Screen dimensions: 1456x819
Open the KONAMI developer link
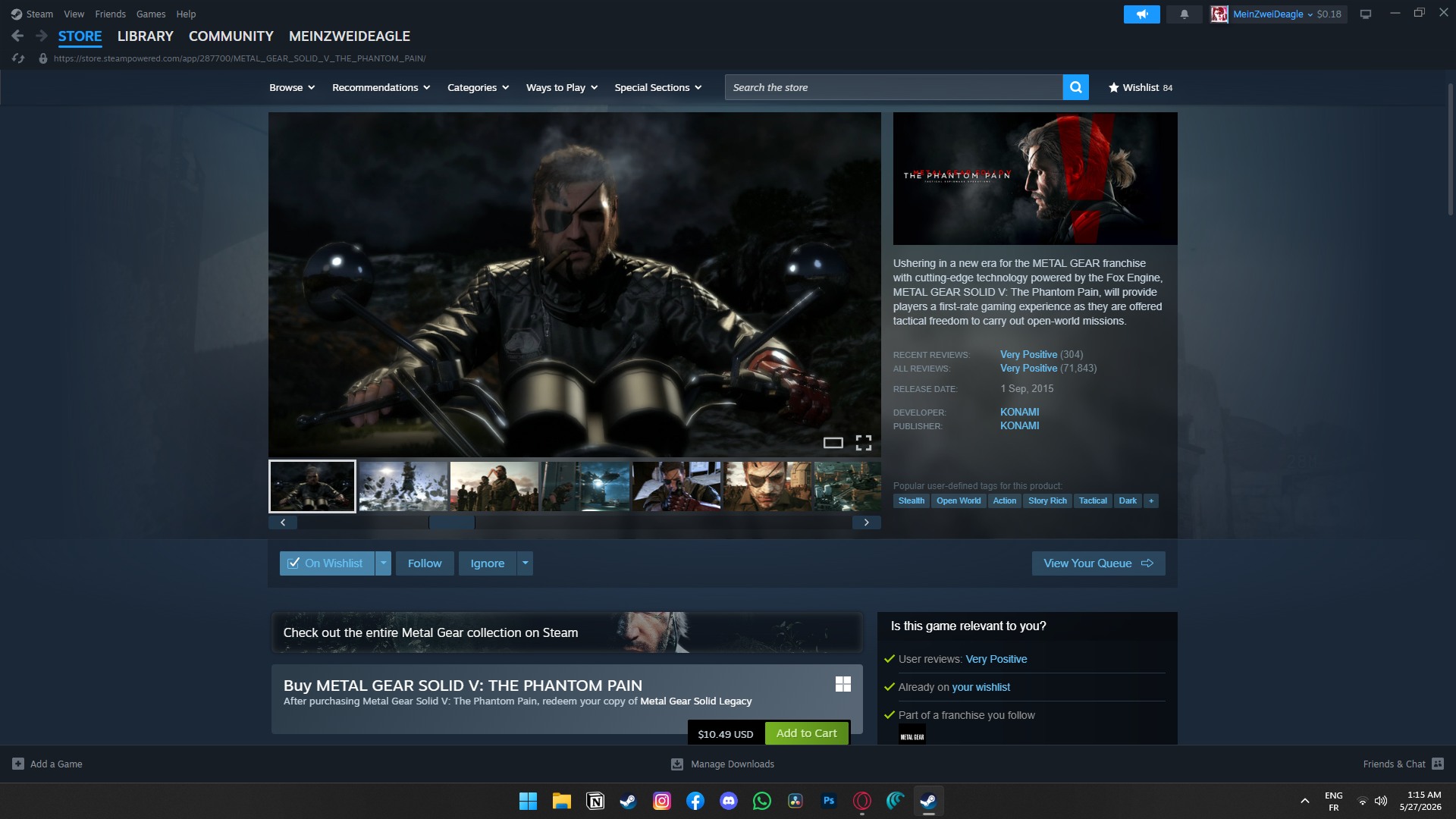1019,412
